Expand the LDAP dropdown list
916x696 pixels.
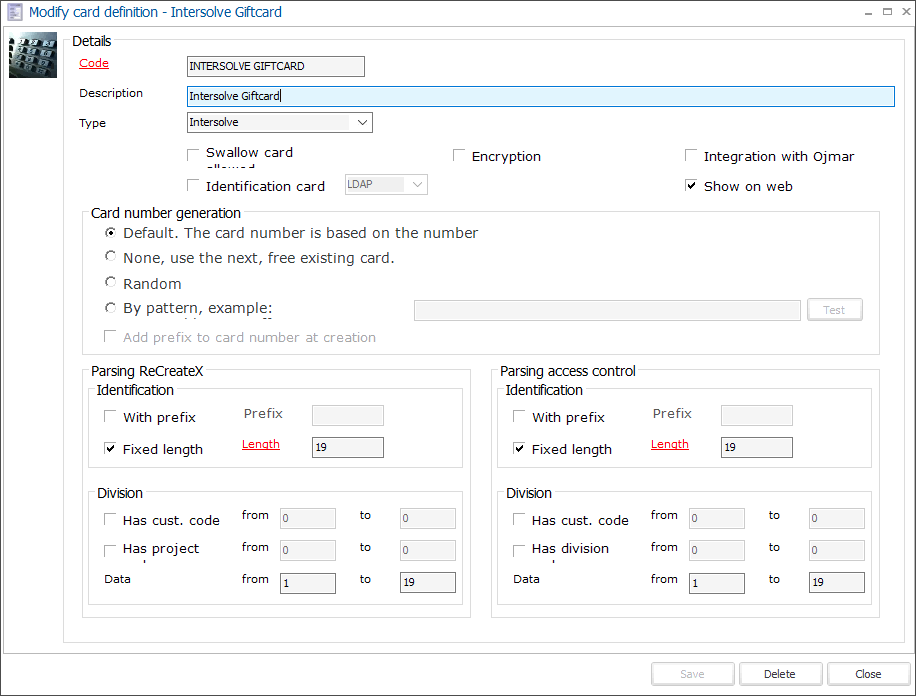417,184
